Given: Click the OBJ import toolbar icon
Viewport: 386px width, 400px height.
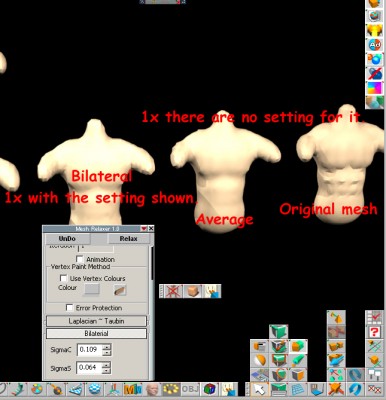Looking at the screenshot, I should click(190, 389).
